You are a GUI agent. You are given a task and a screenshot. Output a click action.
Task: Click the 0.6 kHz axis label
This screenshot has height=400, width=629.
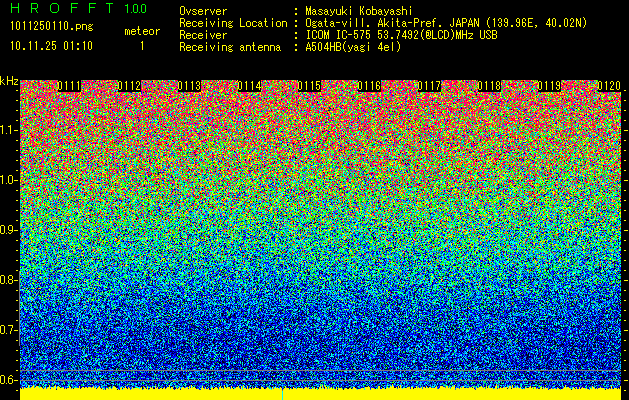coord(9,380)
